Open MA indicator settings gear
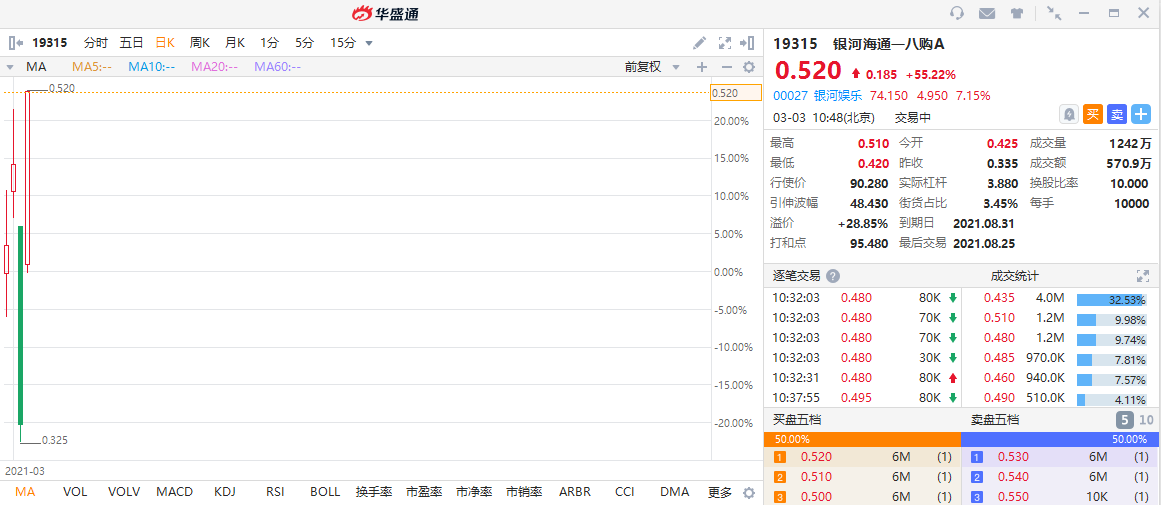 pyautogui.click(x=749, y=67)
